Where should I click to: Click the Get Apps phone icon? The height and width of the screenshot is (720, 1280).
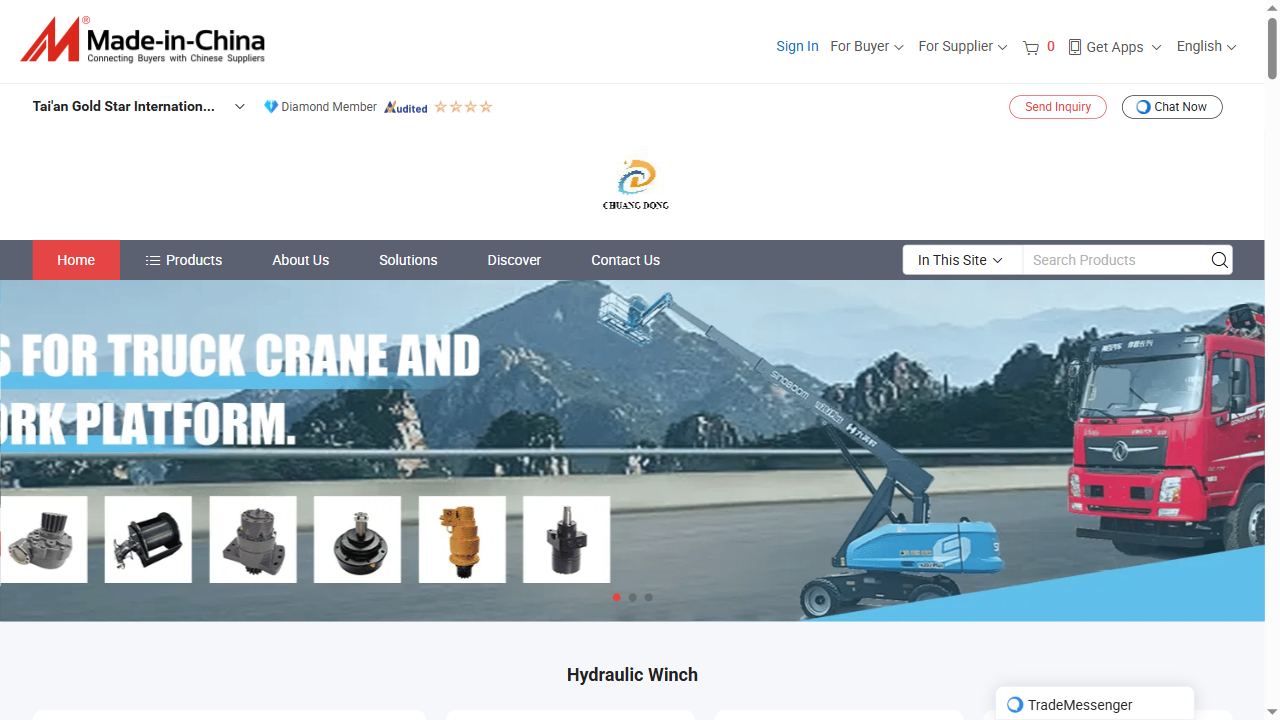click(1075, 47)
